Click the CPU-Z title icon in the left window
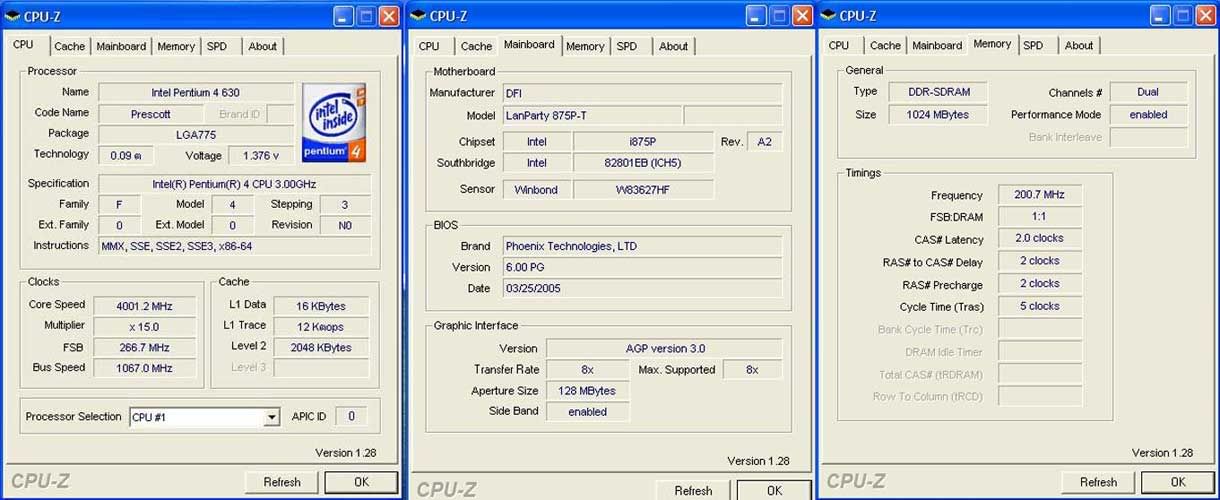1220x500 pixels. 12,16
